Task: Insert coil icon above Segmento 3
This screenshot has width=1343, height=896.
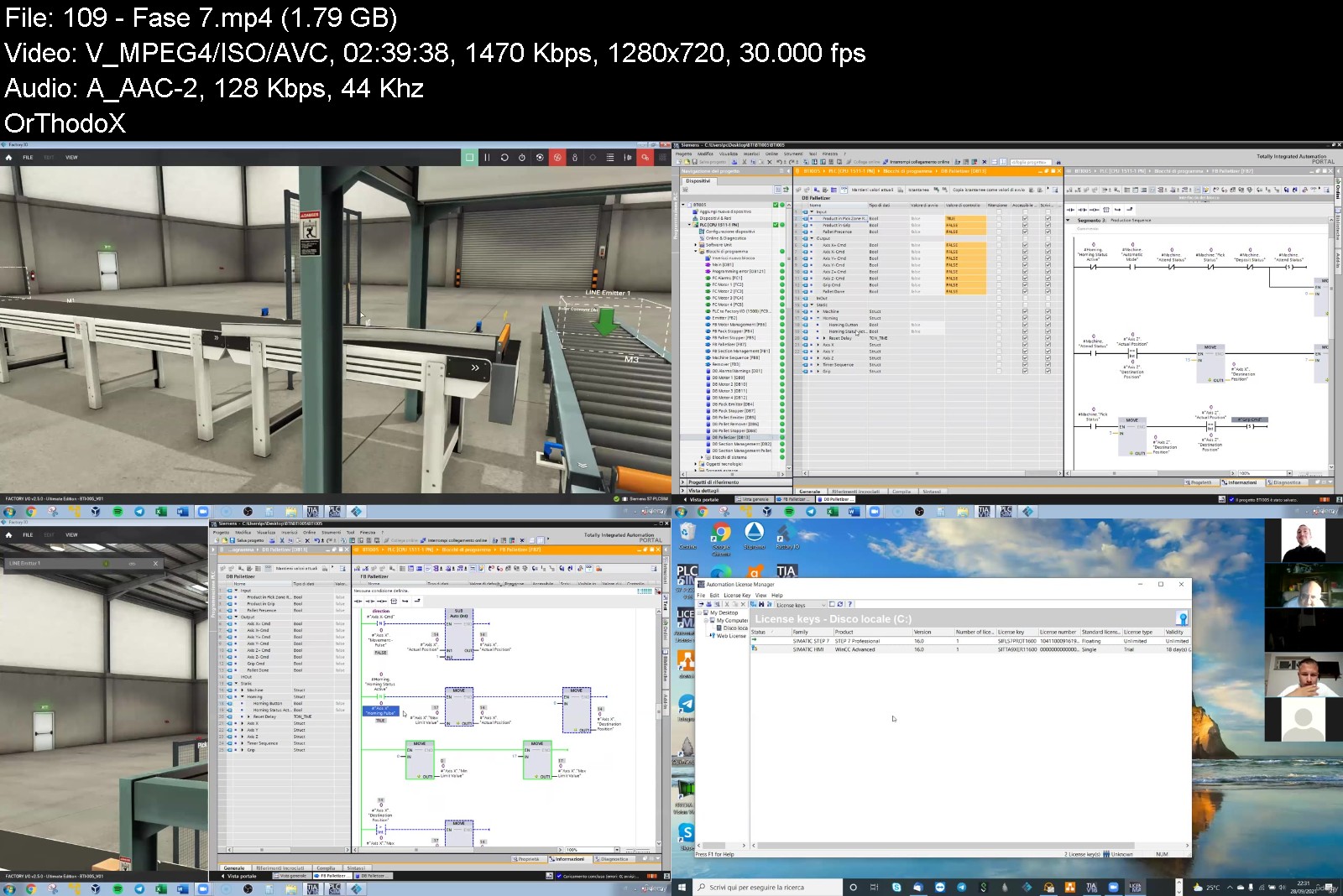Action: (1094, 209)
